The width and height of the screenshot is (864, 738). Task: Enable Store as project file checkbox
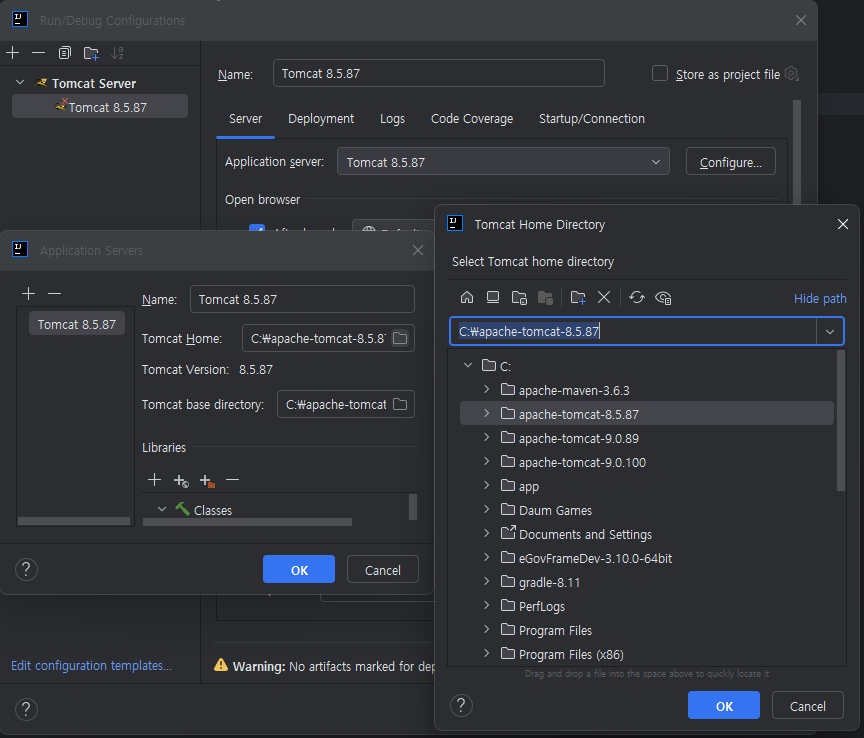pos(660,73)
